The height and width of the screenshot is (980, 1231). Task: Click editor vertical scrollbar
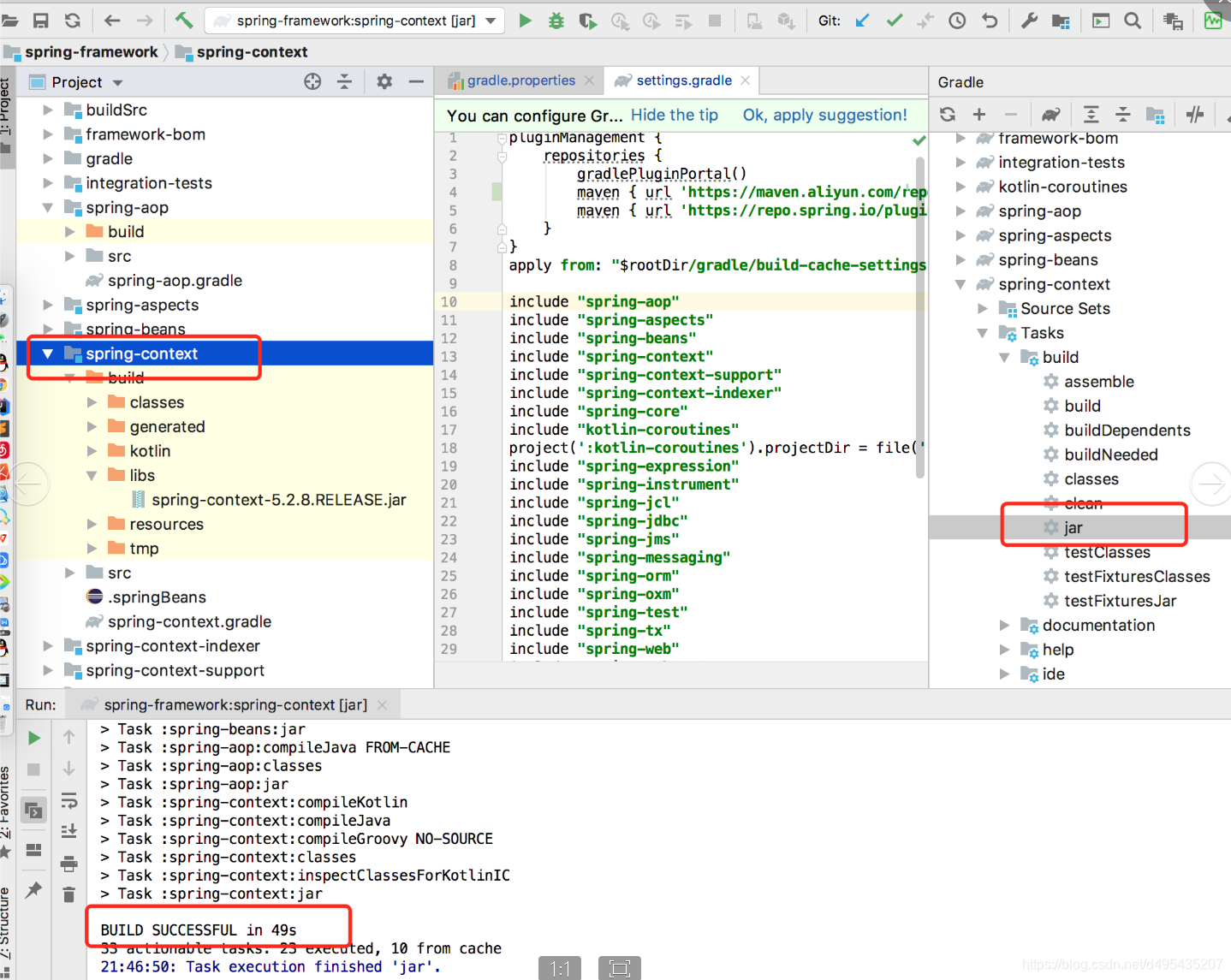pyautogui.click(x=920, y=317)
